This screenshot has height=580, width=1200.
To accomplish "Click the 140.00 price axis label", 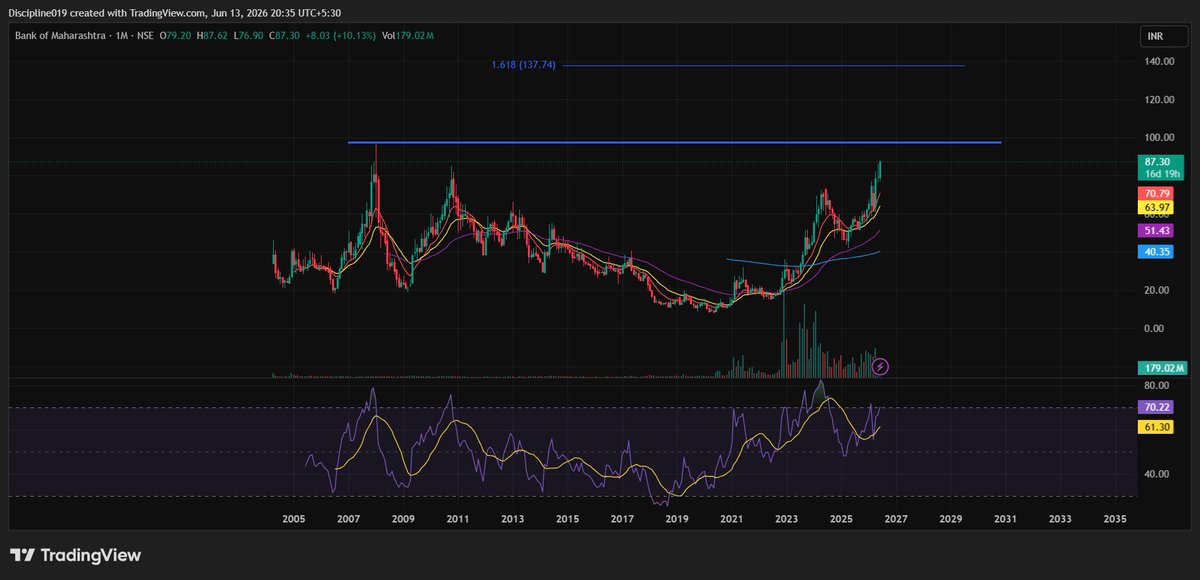I will (1159, 62).
